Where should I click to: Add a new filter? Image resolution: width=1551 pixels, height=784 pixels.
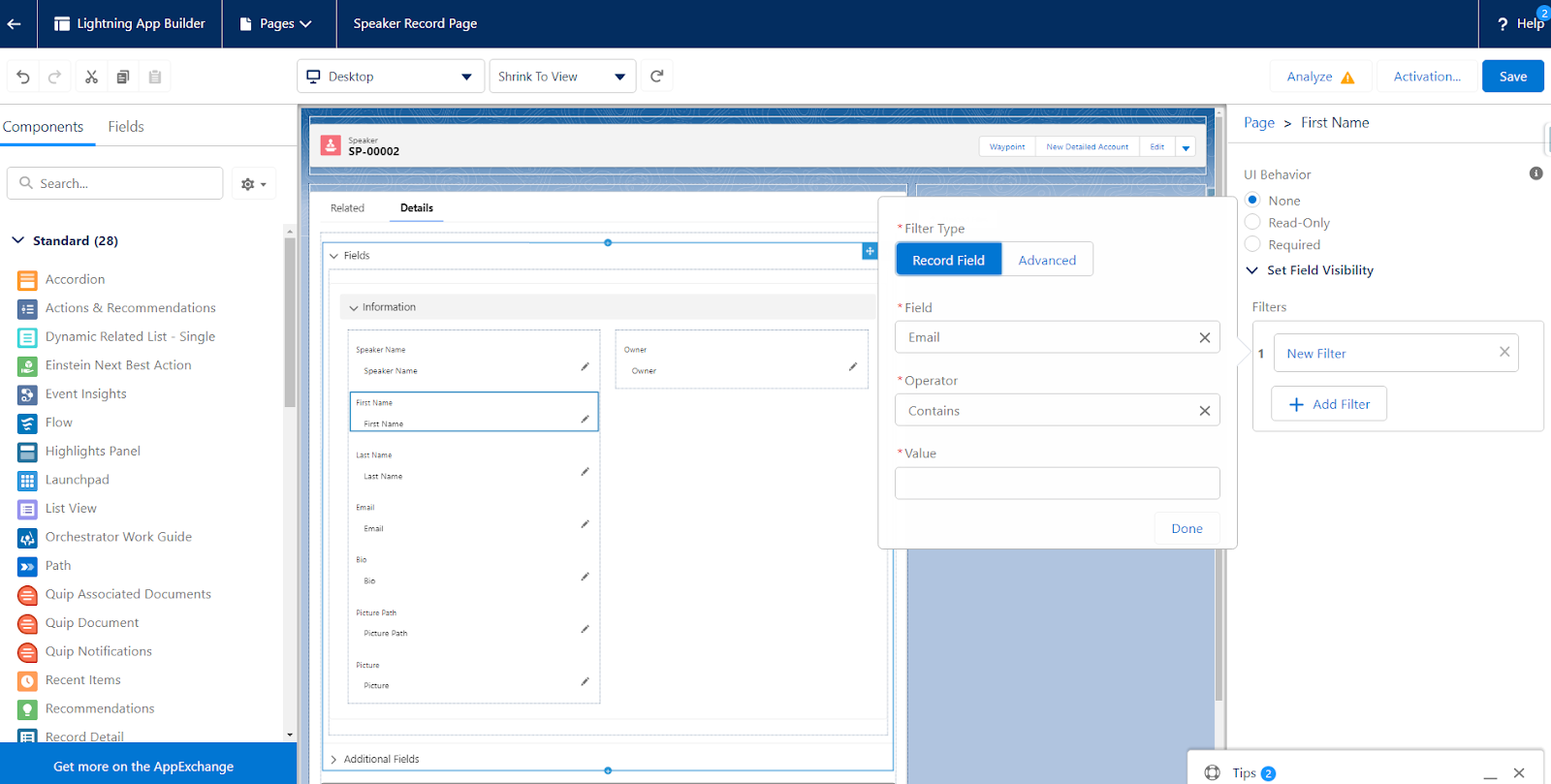[x=1329, y=404]
